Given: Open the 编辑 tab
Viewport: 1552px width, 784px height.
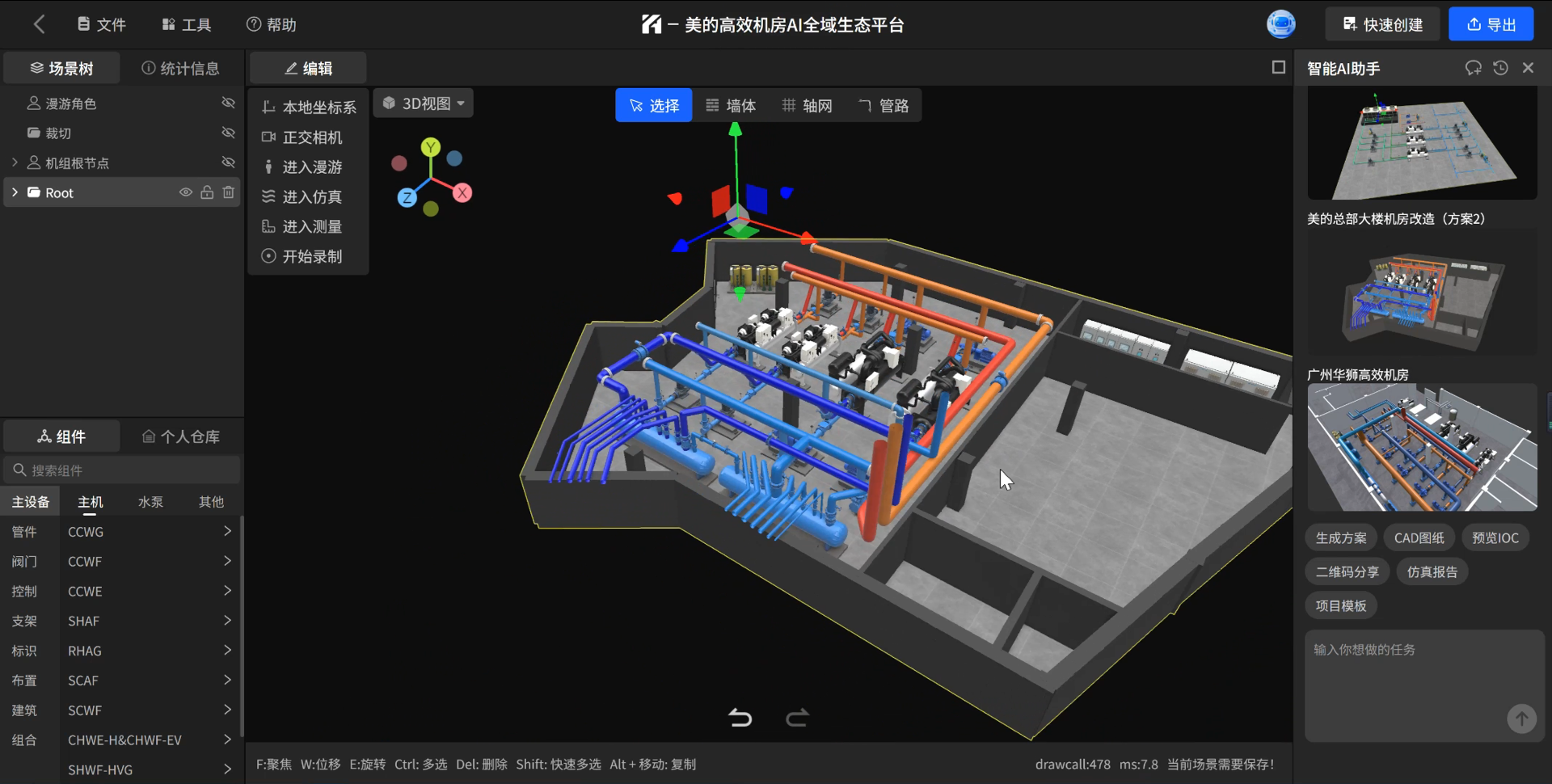Looking at the screenshot, I should click(308, 69).
